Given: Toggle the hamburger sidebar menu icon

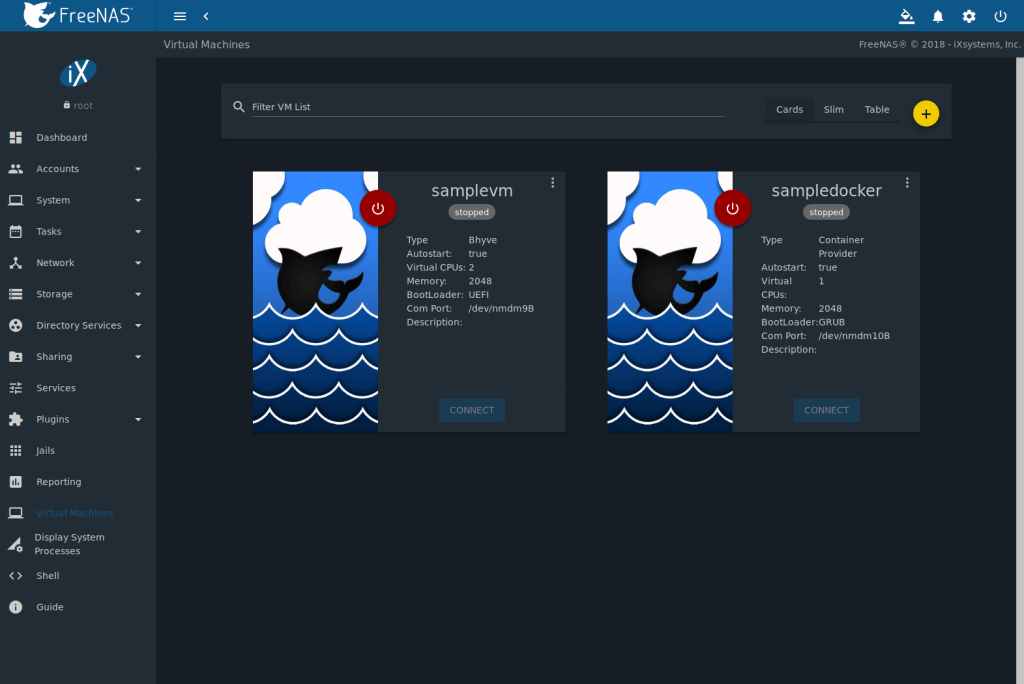Looking at the screenshot, I should pyautogui.click(x=180, y=16).
